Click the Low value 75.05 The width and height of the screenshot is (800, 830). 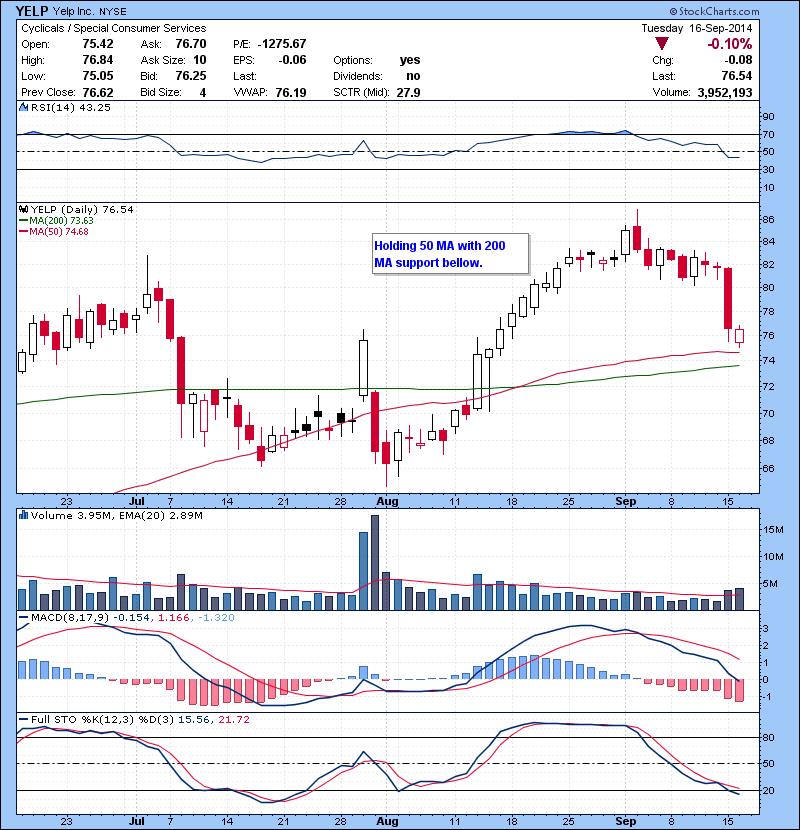coord(98,76)
